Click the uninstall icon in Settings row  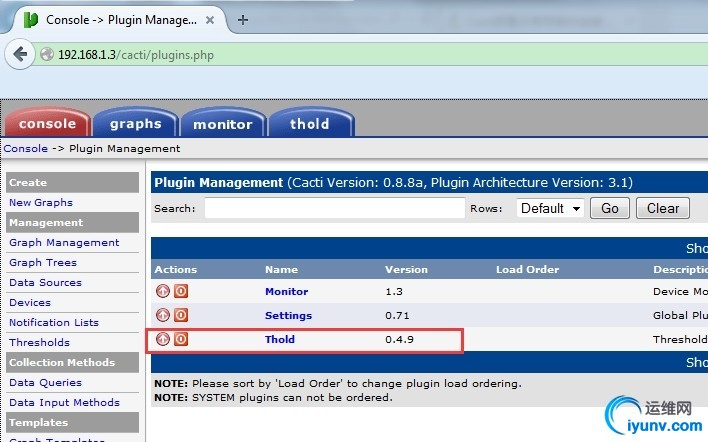click(x=163, y=315)
